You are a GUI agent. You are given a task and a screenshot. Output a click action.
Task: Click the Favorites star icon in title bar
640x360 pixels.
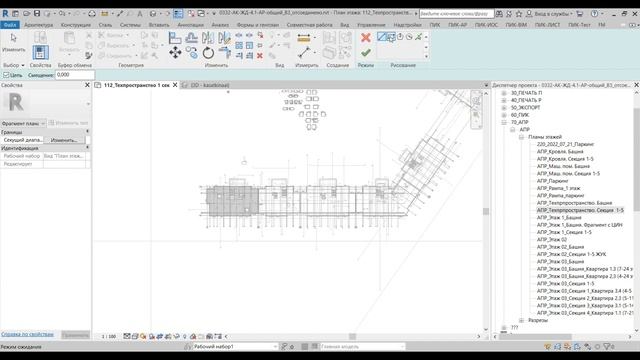point(519,13)
